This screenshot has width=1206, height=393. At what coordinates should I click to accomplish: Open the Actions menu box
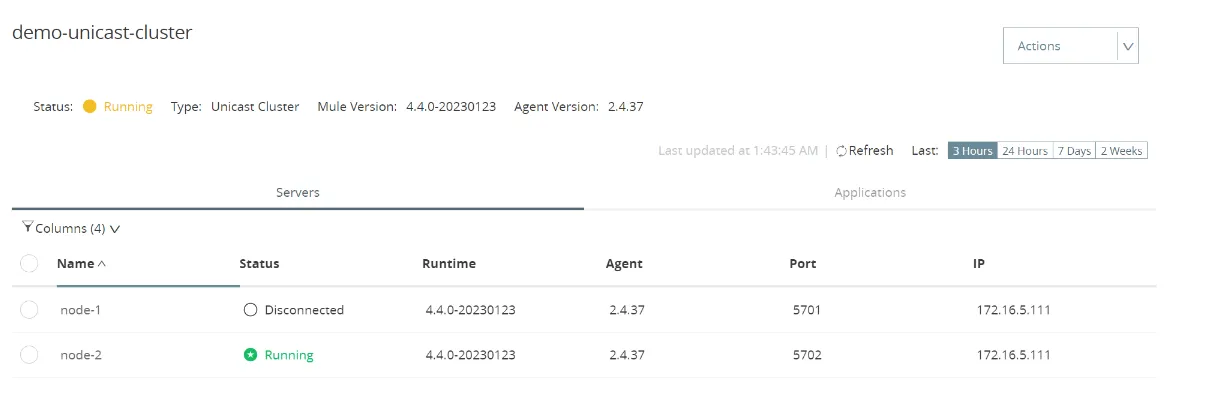(1071, 46)
